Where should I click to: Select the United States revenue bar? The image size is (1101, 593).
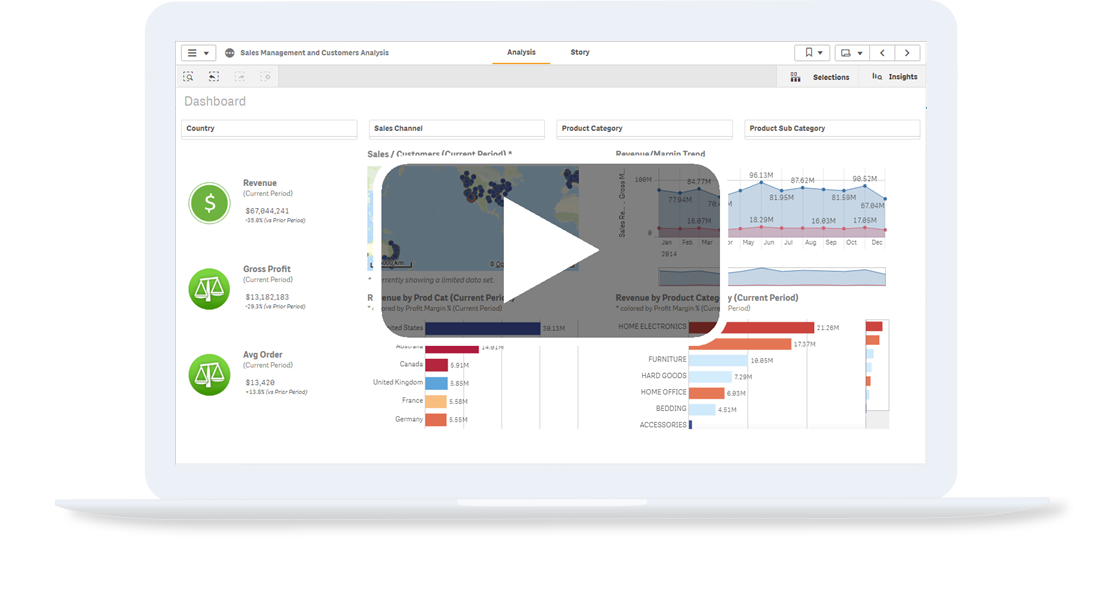482,328
